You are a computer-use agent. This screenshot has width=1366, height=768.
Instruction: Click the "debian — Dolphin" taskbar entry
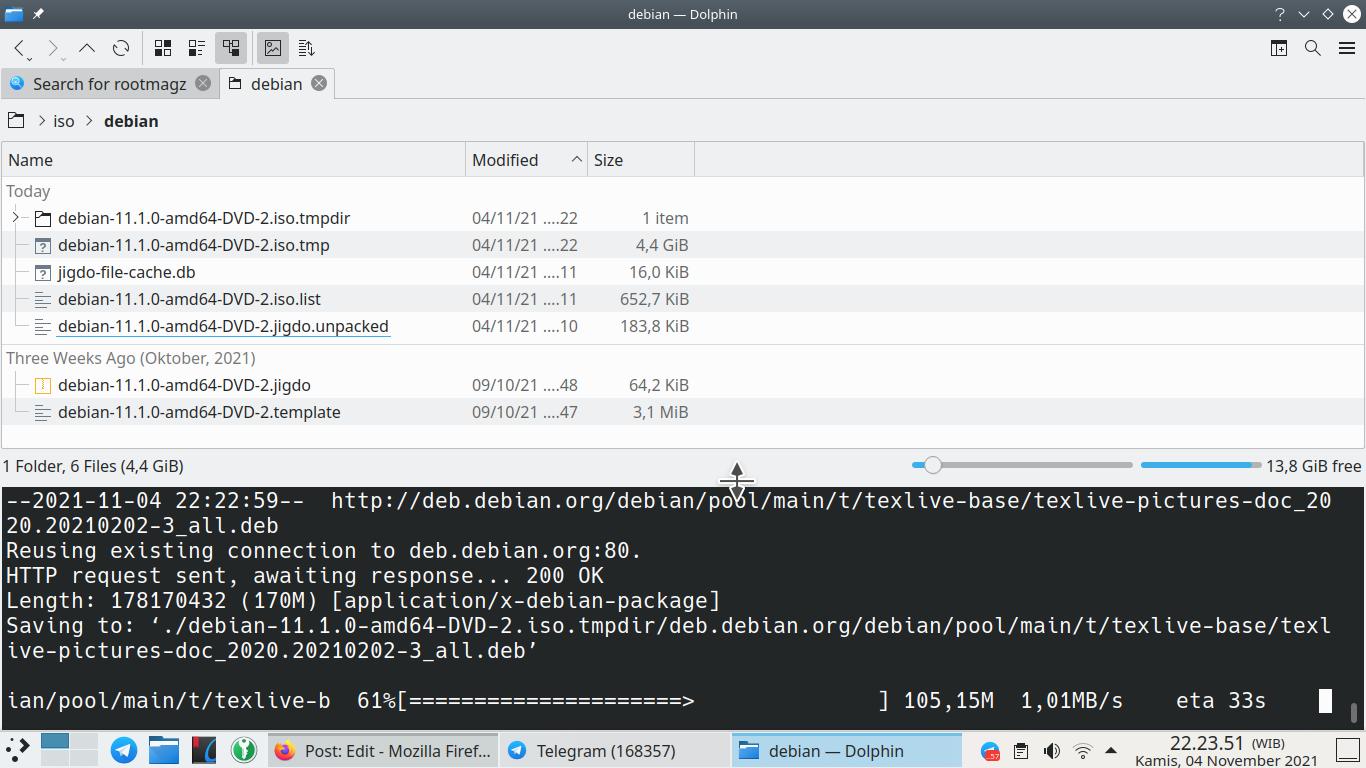point(846,751)
